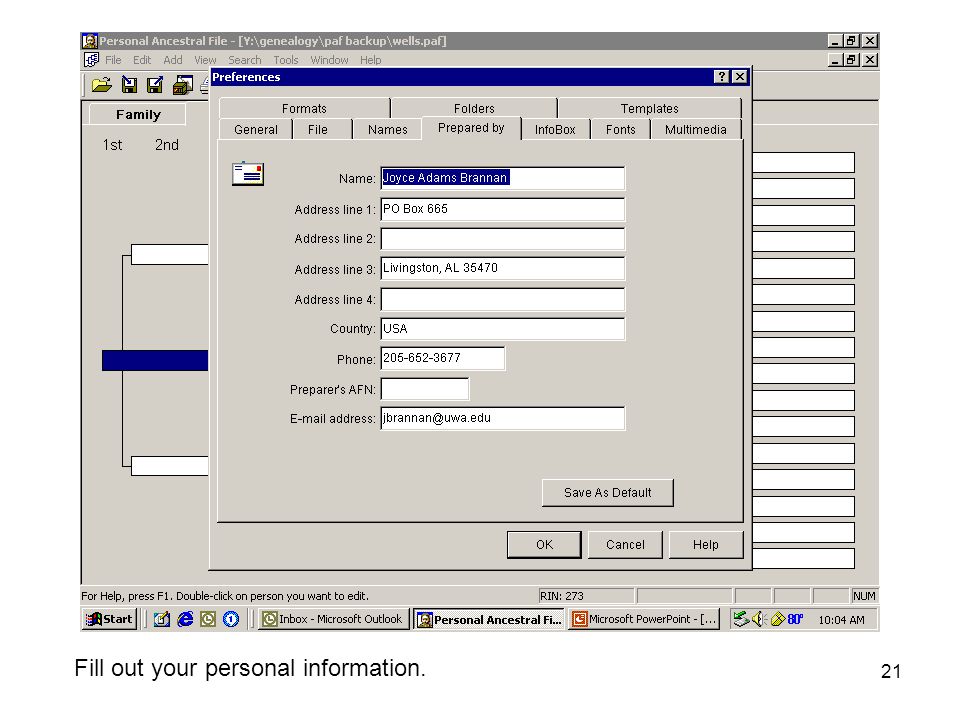Switch to the General tab

pos(255,129)
